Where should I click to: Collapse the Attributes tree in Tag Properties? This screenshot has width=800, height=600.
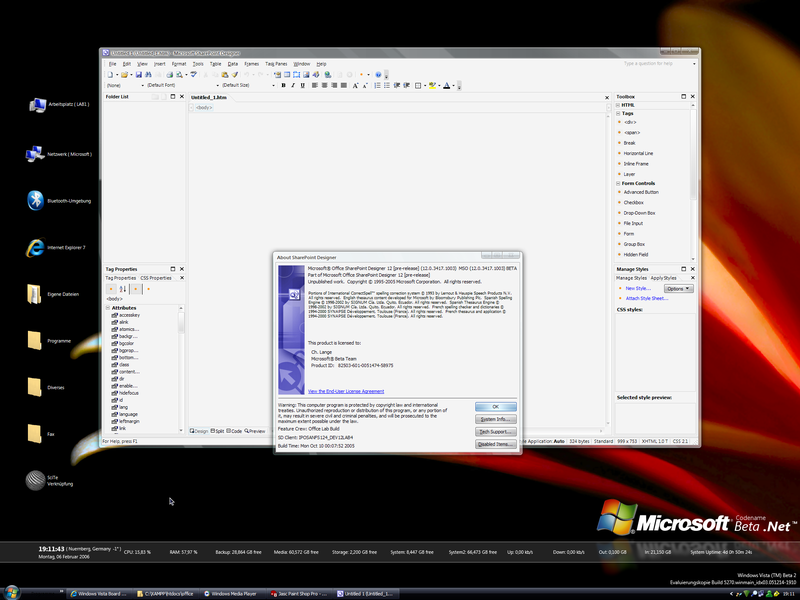pyautogui.click(x=109, y=308)
